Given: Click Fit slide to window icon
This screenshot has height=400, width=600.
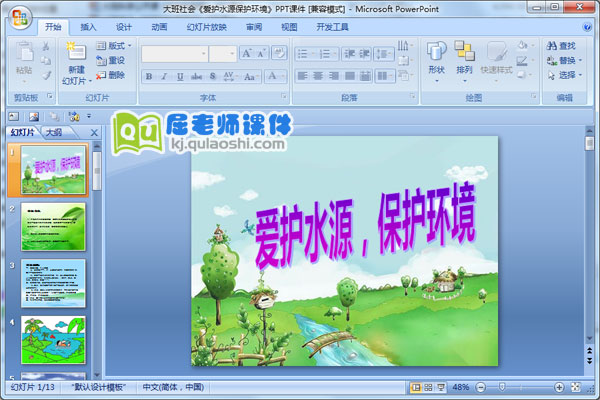Looking at the screenshot, I should (575, 387).
